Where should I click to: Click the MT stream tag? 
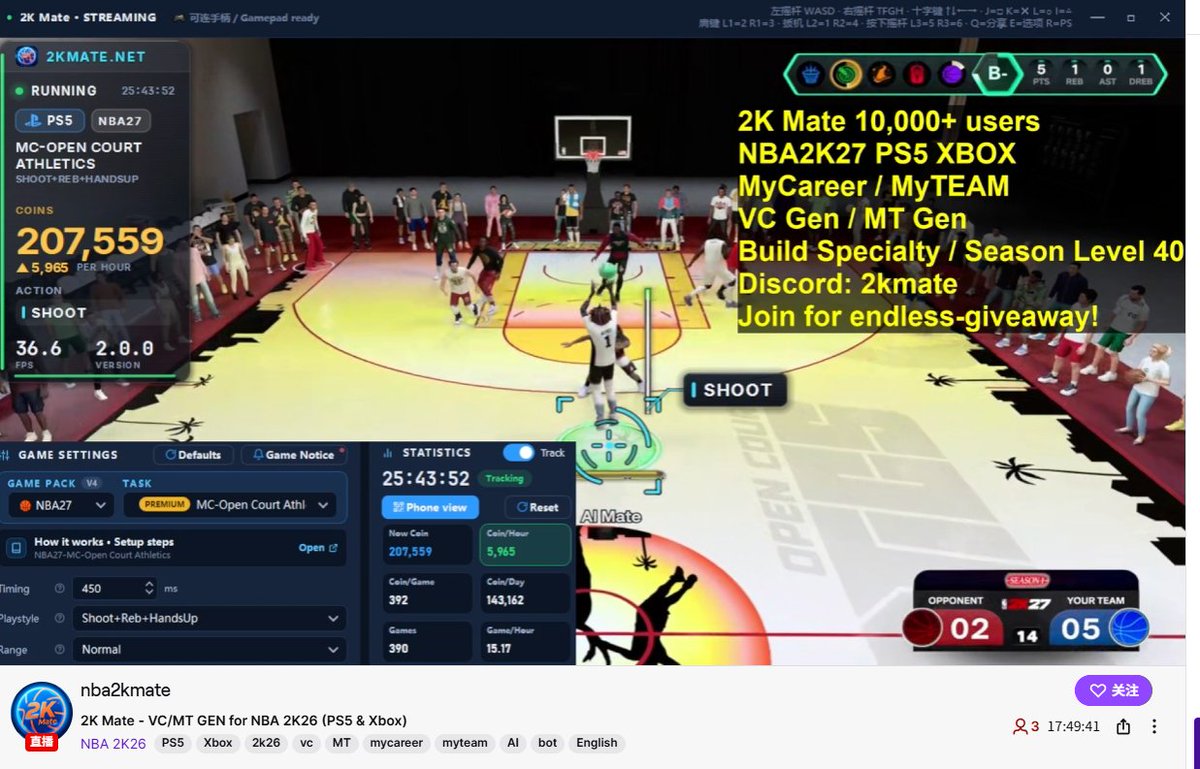click(342, 743)
